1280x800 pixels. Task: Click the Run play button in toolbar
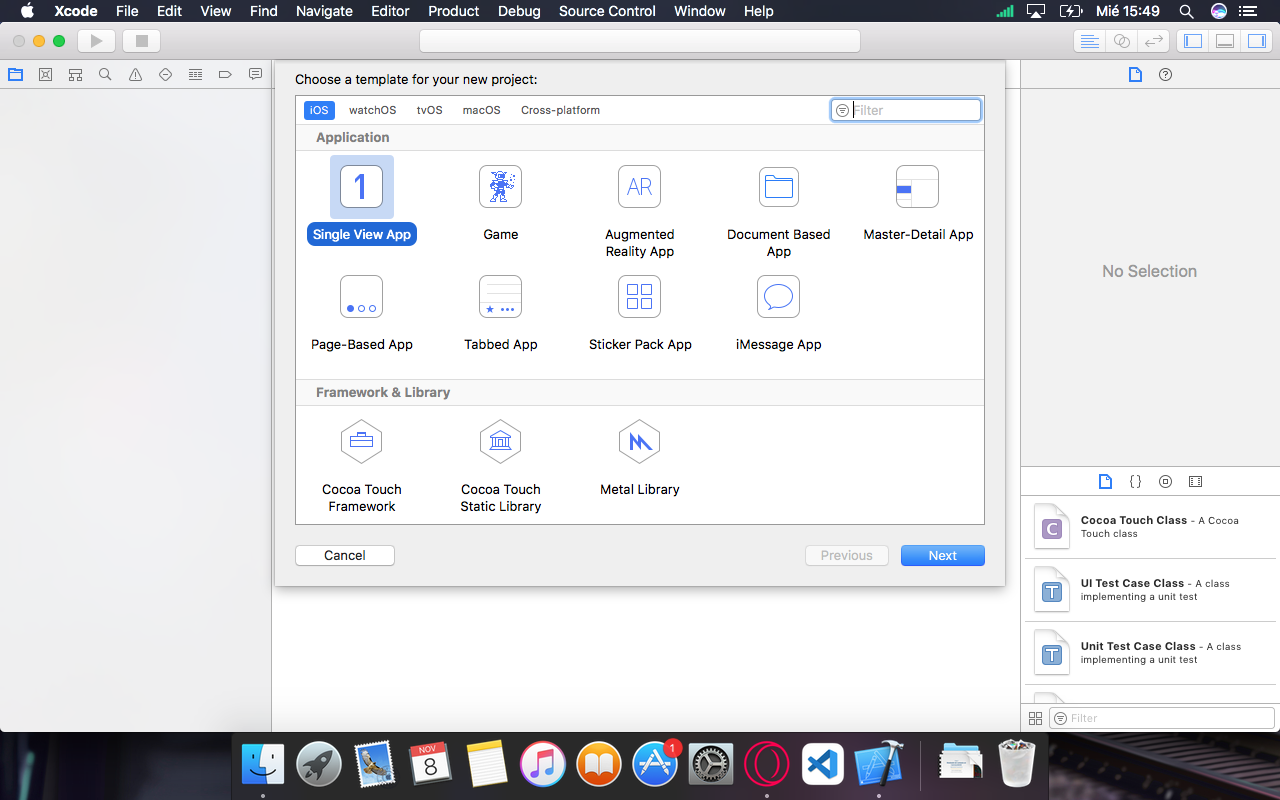[x=96, y=41]
